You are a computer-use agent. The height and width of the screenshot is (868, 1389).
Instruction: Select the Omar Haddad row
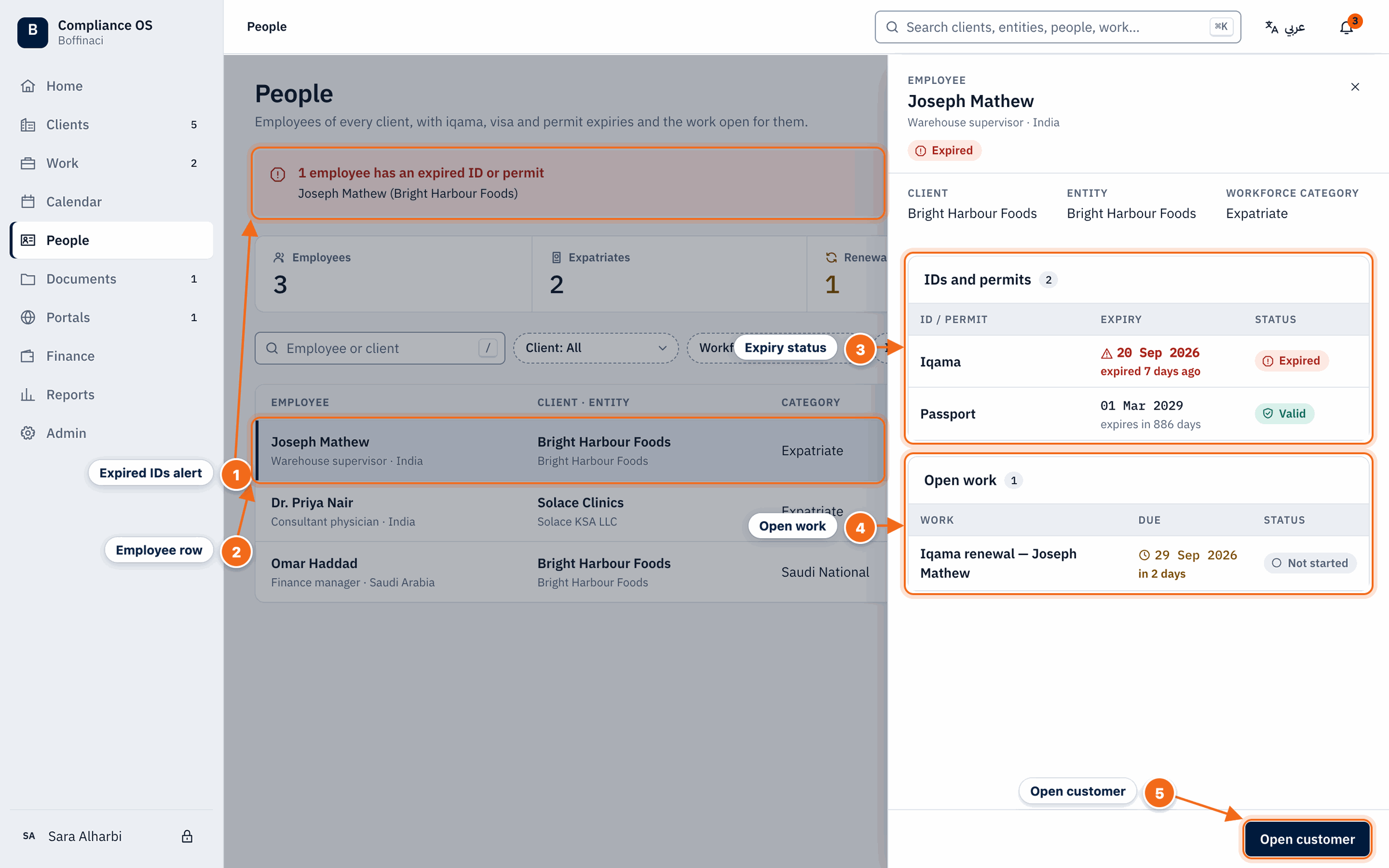pos(570,572)
